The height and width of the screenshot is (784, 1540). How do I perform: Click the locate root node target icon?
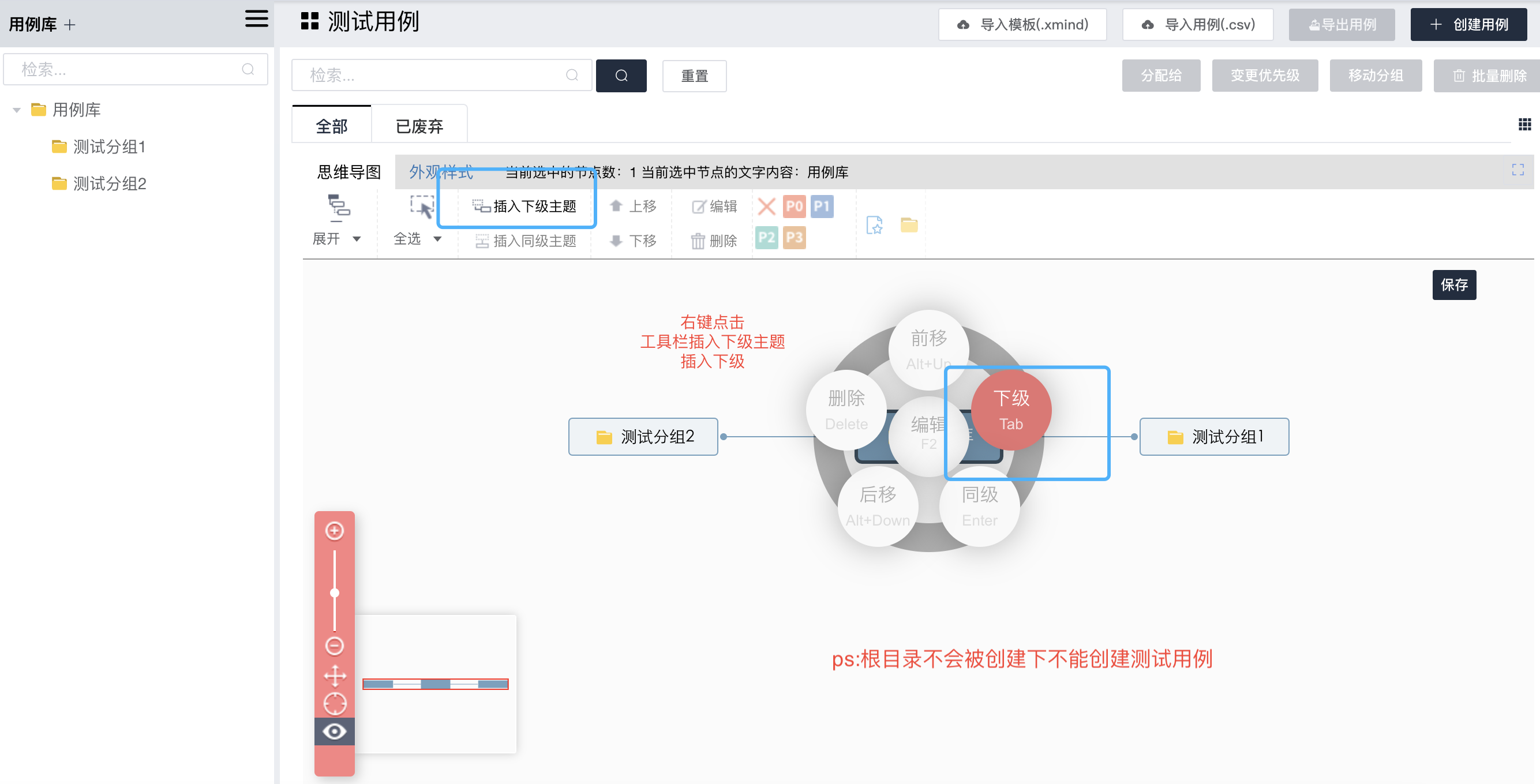coord(335,703)
